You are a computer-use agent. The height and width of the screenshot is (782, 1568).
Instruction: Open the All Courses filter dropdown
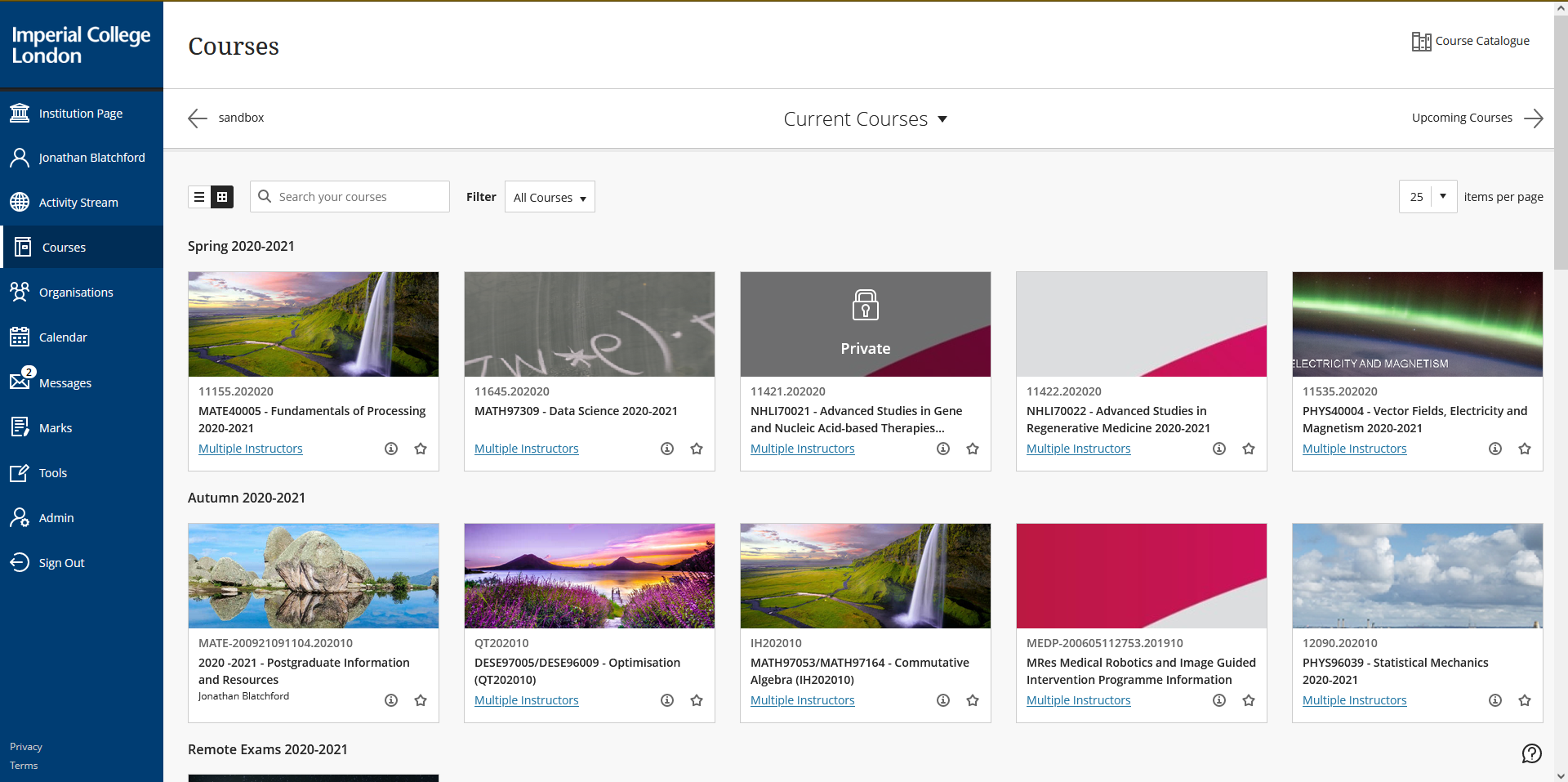click(x=550, y=198)
